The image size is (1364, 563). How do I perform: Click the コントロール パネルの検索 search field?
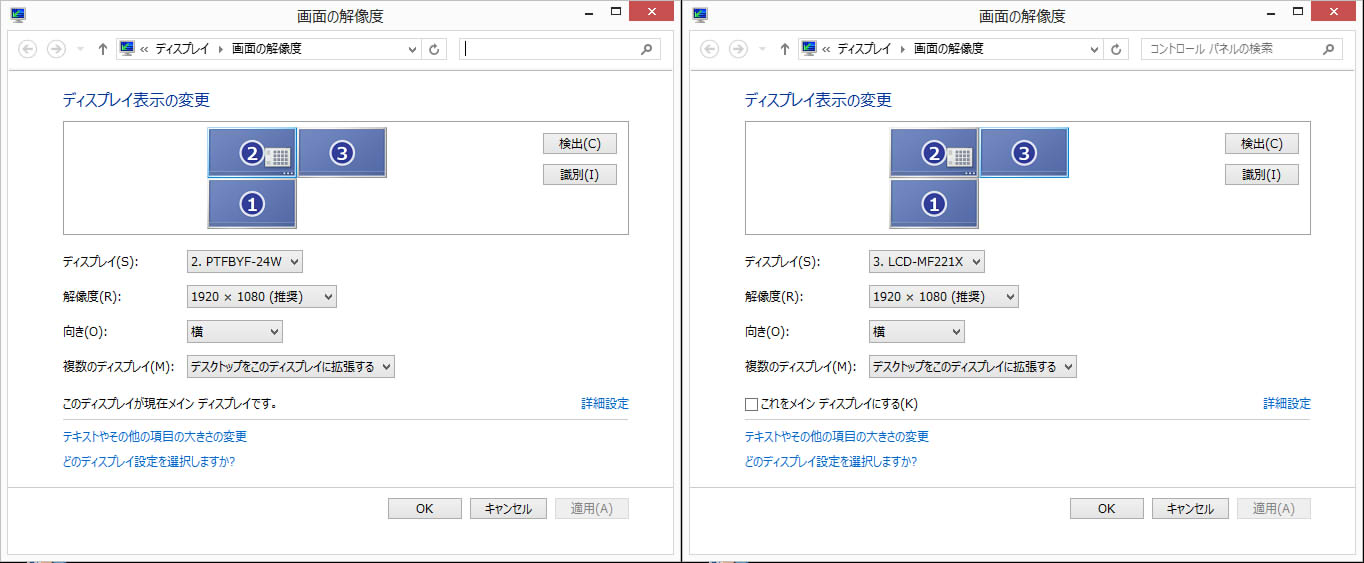(1230, 49)
